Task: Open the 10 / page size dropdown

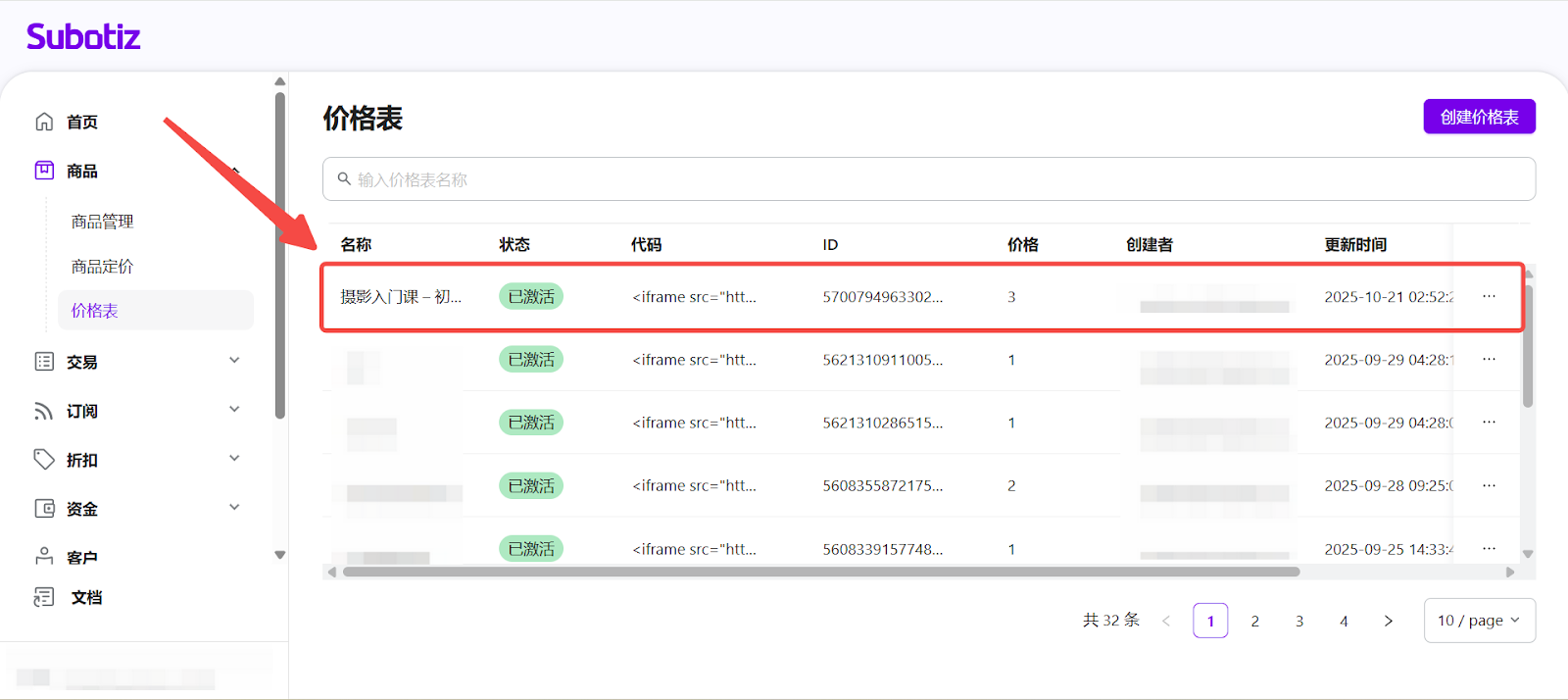Action: (x=1479, y=621)
